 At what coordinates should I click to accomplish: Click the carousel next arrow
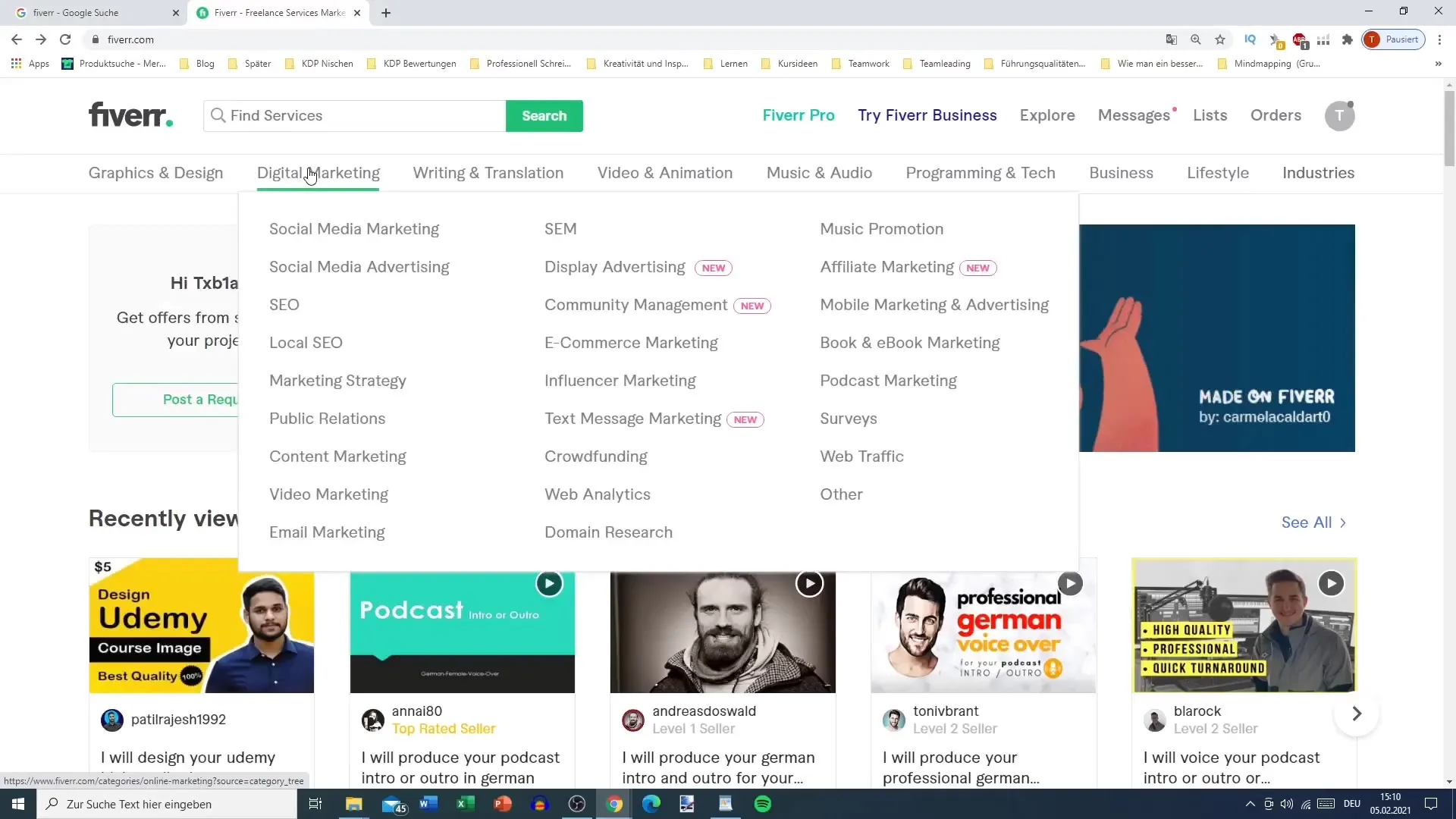[1357, 714]
